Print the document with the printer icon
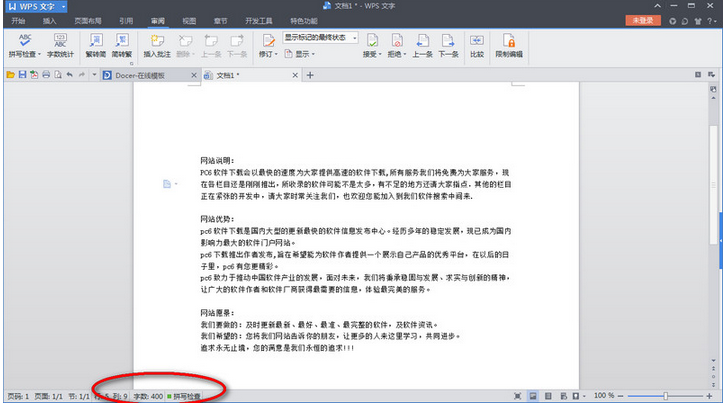 pos(46,74)
